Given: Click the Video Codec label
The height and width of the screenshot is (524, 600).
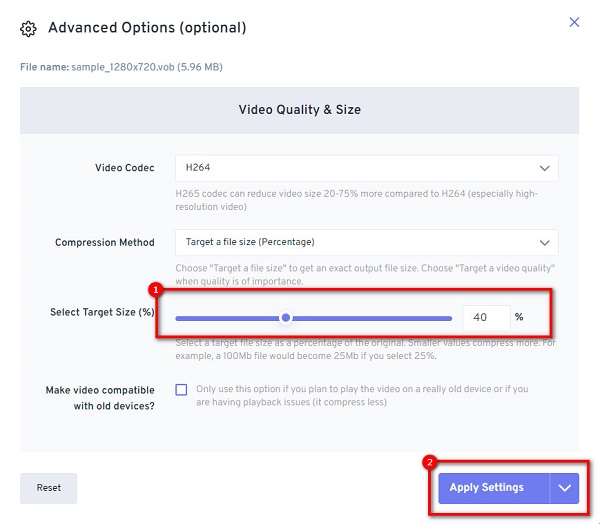Looking at the screenshot, I should [125, 168].
